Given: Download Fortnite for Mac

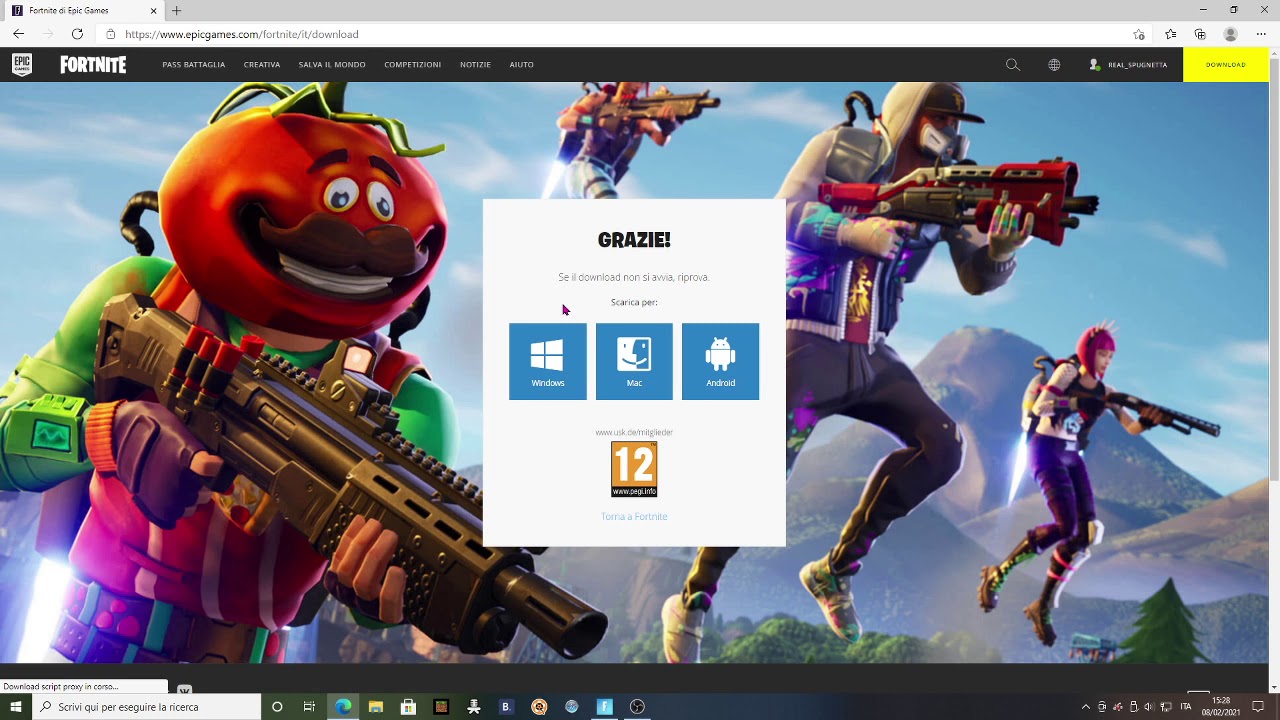Looking at the screenshot, I should (x=634, y=361).
